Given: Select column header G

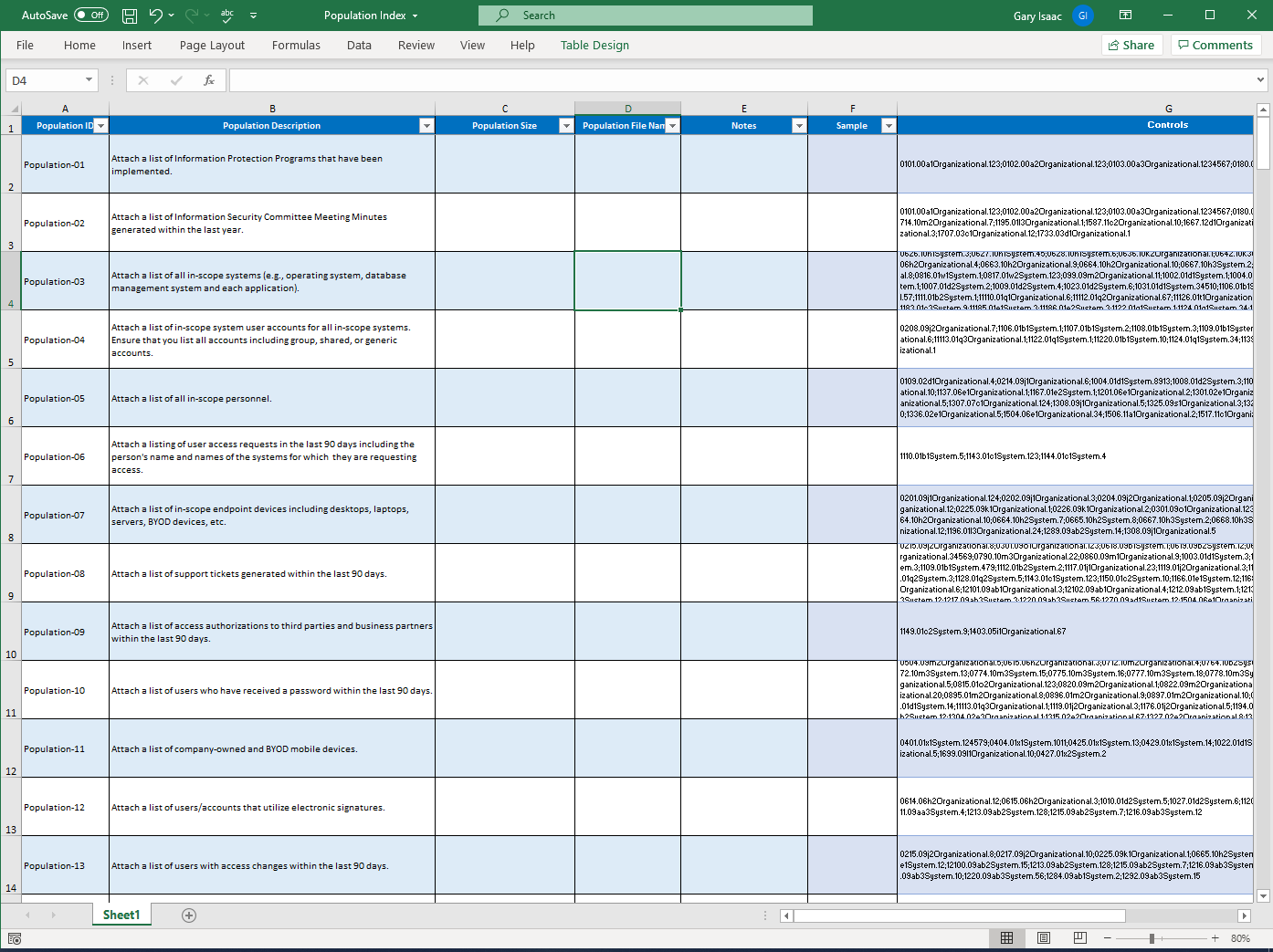Looking at the screenshot, I should (x=1168, y=109).
